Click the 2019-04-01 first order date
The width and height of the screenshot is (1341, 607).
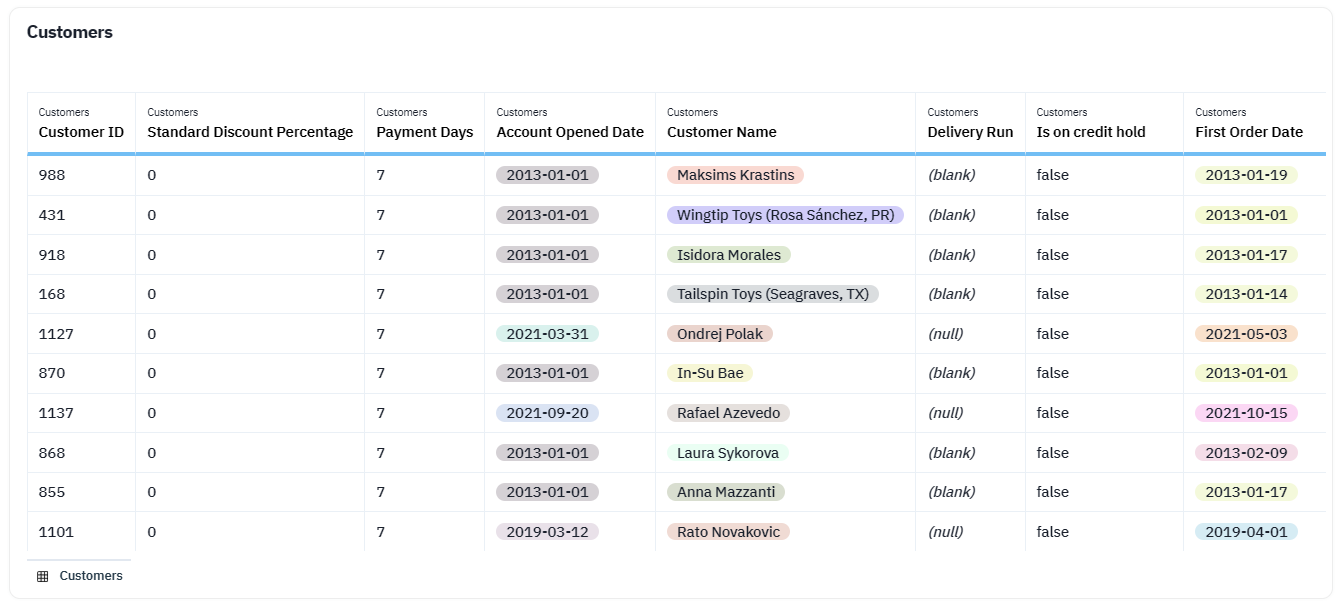1246,532
